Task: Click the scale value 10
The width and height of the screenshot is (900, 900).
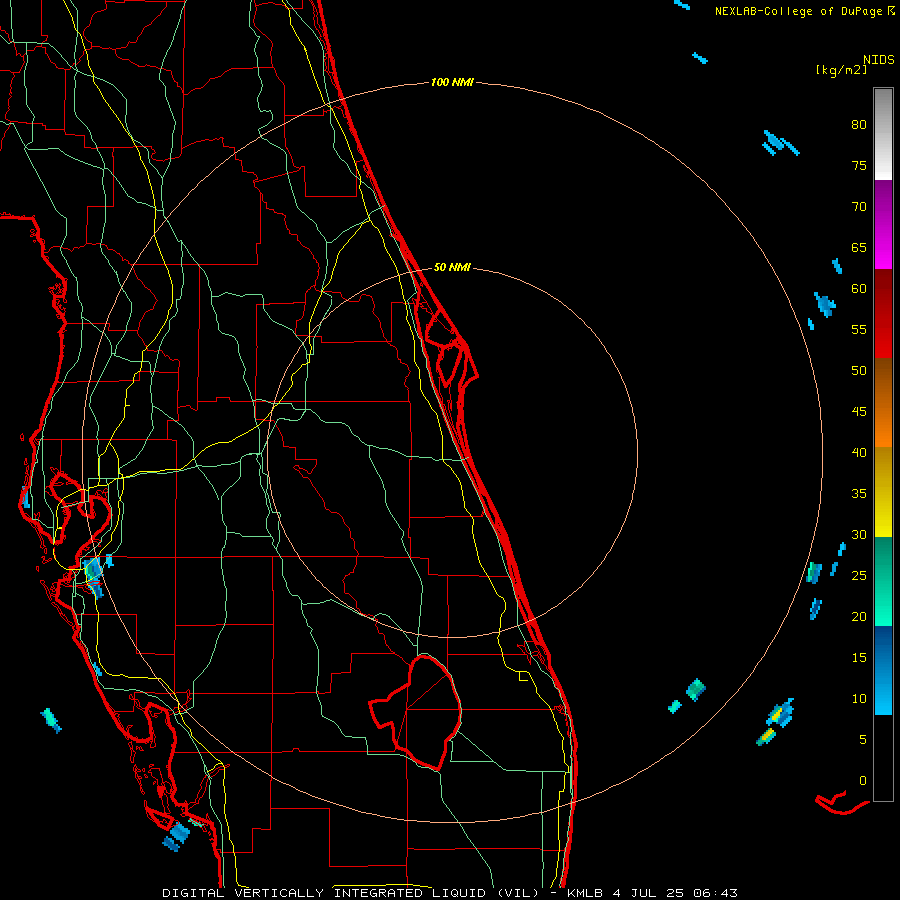Action: click(859, 699)
